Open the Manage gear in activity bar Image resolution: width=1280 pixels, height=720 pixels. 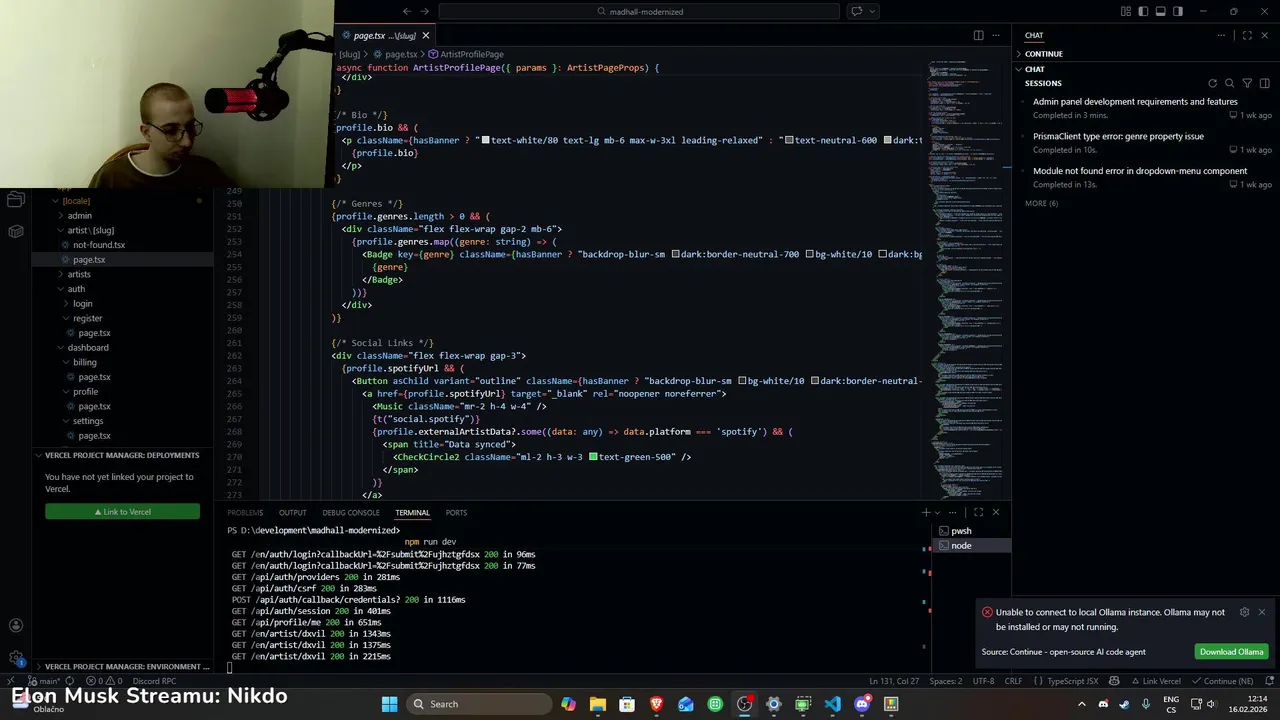(15, 658)
